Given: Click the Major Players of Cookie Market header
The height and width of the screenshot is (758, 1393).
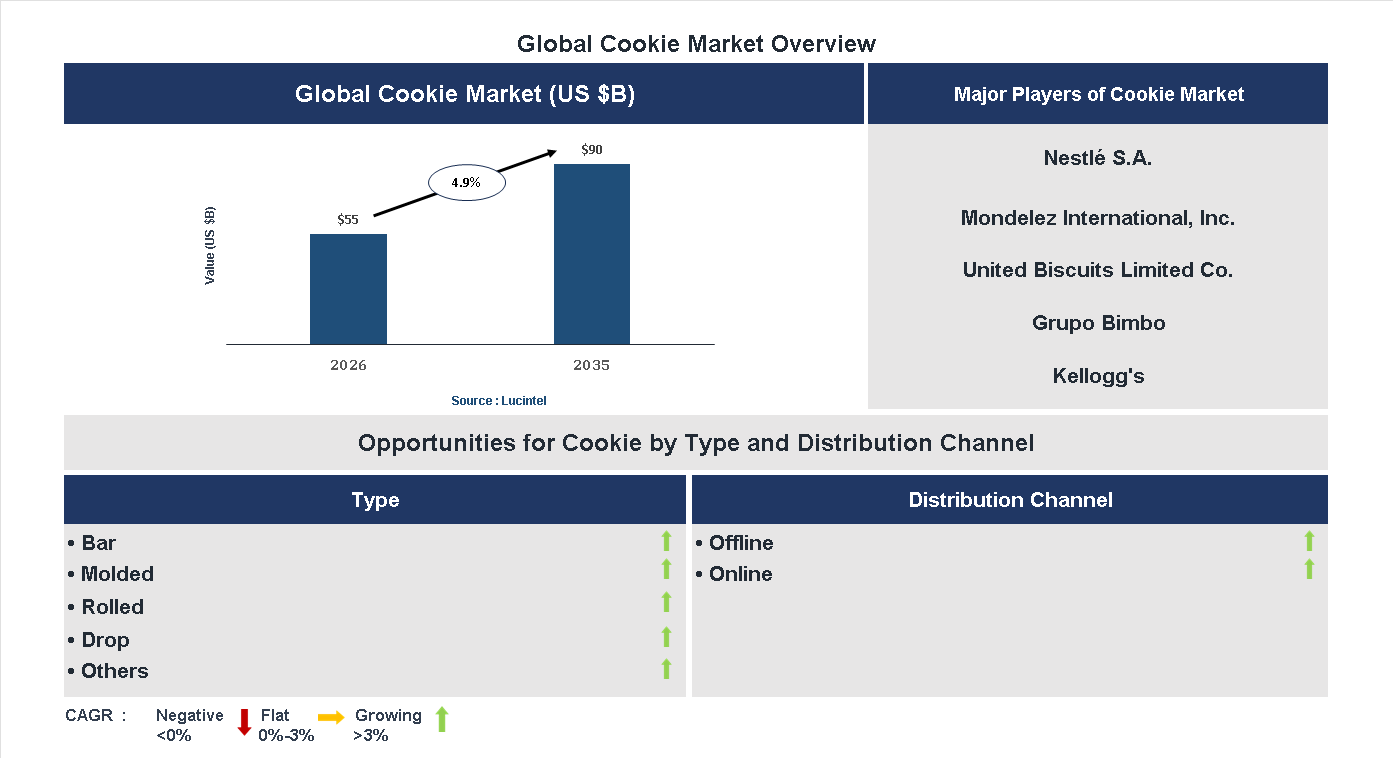Looking at the screenshot, I should click(x=1097, y=93).
